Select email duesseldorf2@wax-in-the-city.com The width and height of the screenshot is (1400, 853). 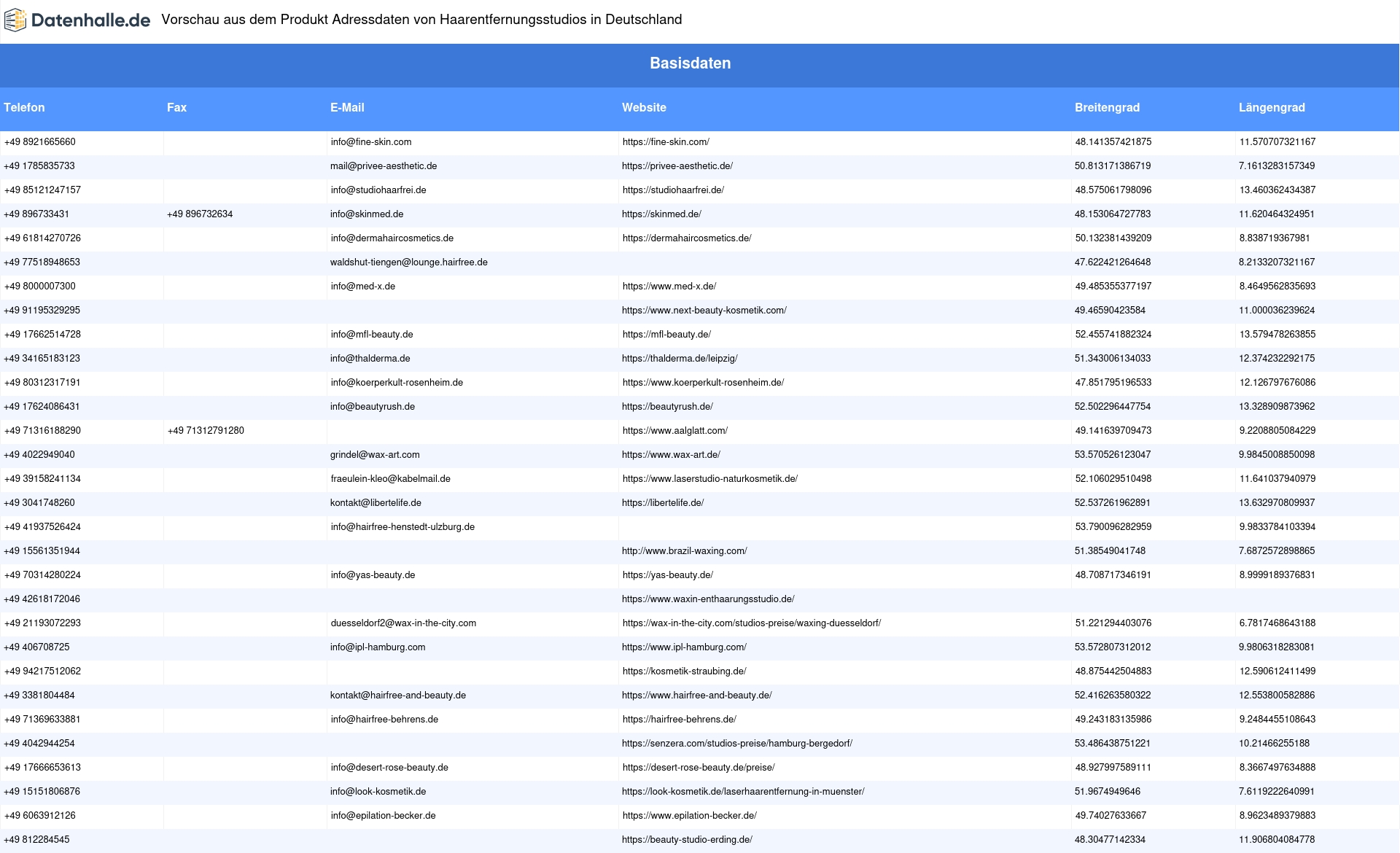click(403, 623)
